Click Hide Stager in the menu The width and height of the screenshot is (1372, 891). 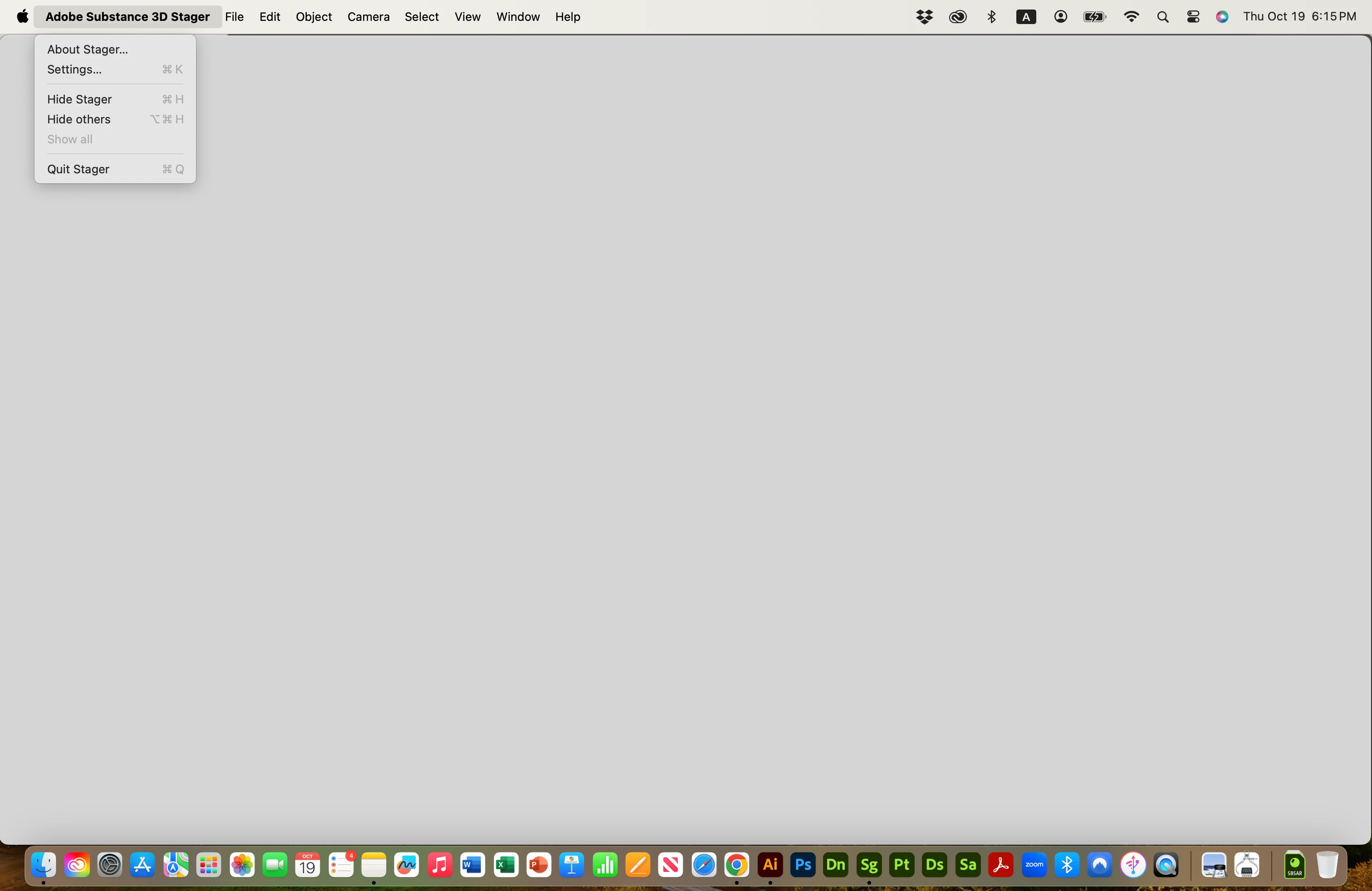click(x=79, y=99)
